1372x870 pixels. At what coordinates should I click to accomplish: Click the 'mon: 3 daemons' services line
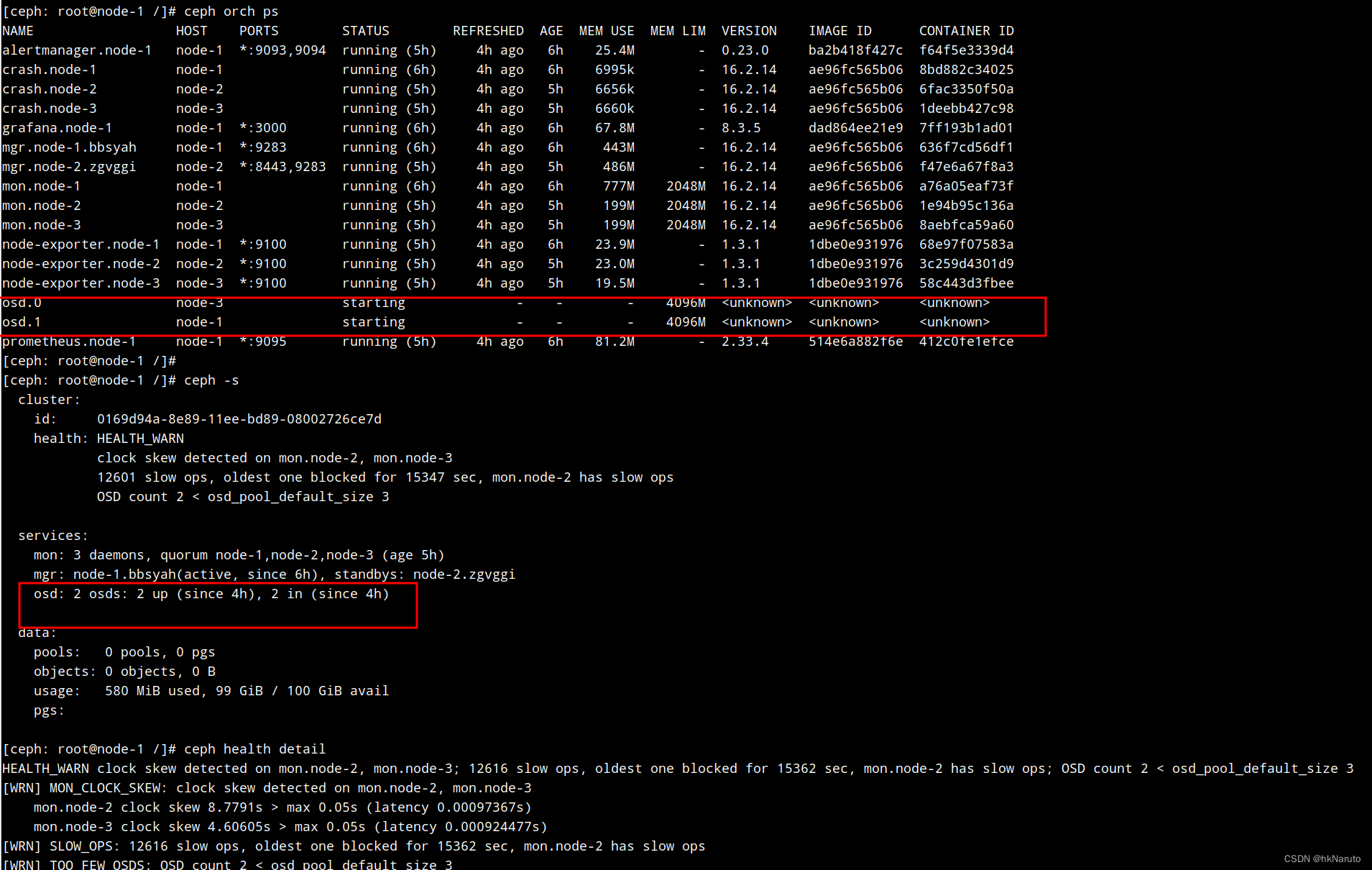(239, 555)
